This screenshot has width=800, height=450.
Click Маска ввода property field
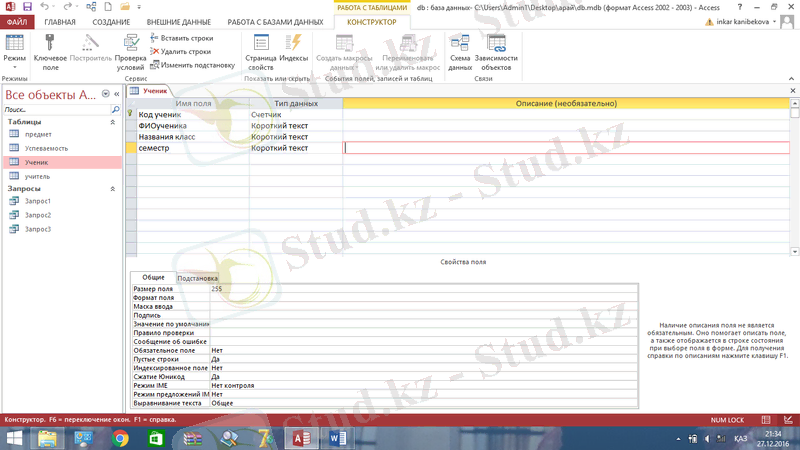(423, 307)
